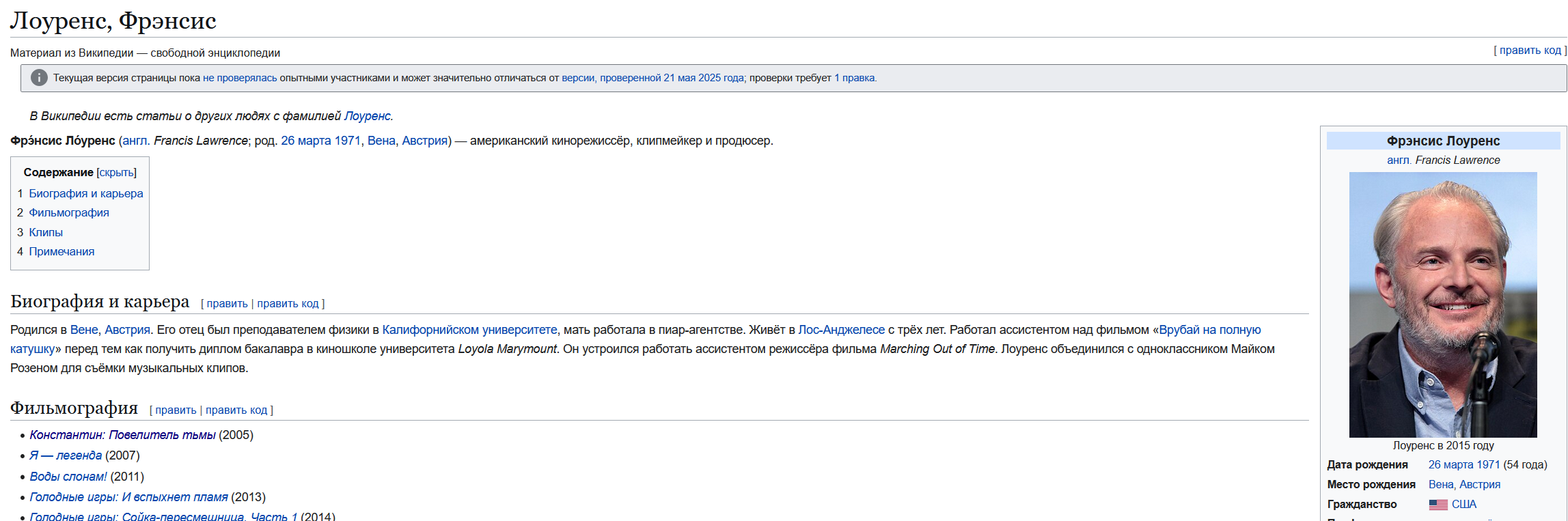The width and height of the screenshot is (1568, 521).
Task: Open версии, проверенной 21 мая 2025 года link
Action: coord(652,78)
